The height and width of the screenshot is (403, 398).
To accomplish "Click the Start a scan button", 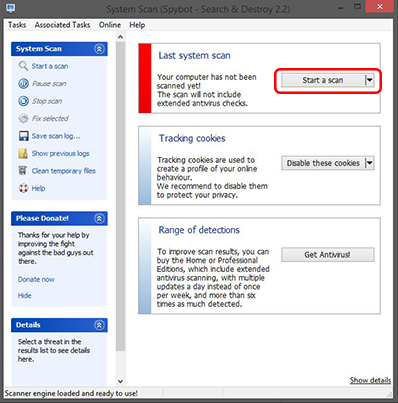I will pyautogui.click(x=323, y=80).
